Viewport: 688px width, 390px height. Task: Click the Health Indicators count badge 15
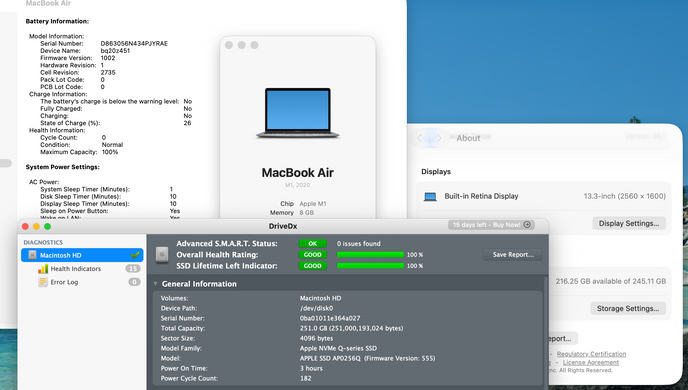[133, 268]
